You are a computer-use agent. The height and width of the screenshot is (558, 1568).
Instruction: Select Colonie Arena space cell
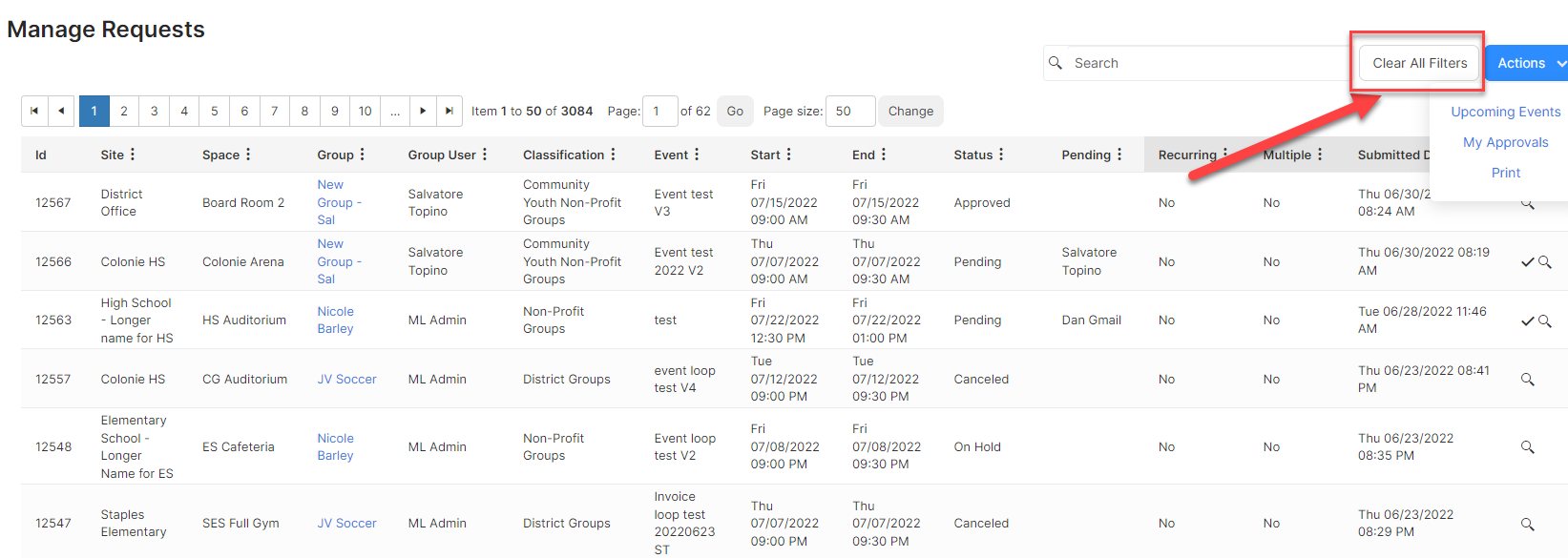243,262
